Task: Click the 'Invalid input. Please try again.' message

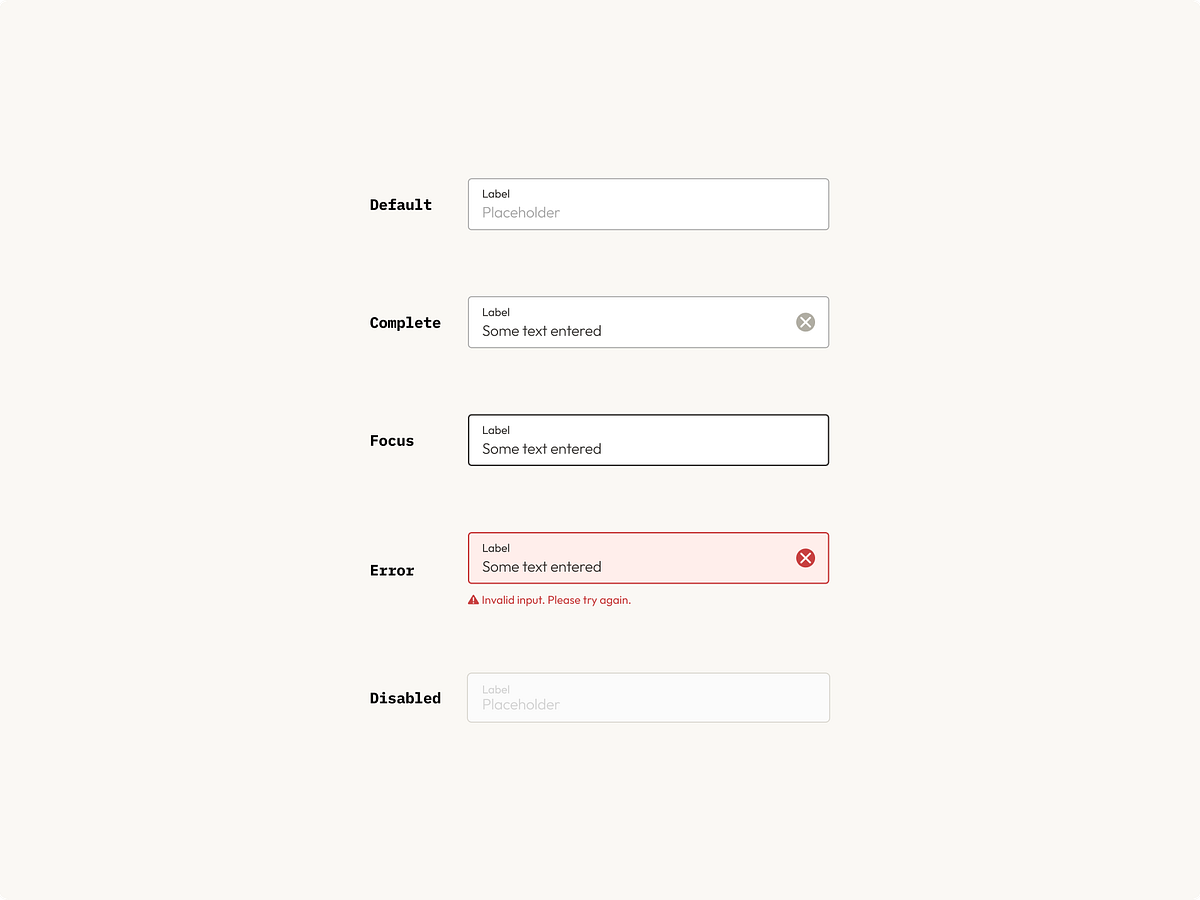Action: tap(556, 600)
